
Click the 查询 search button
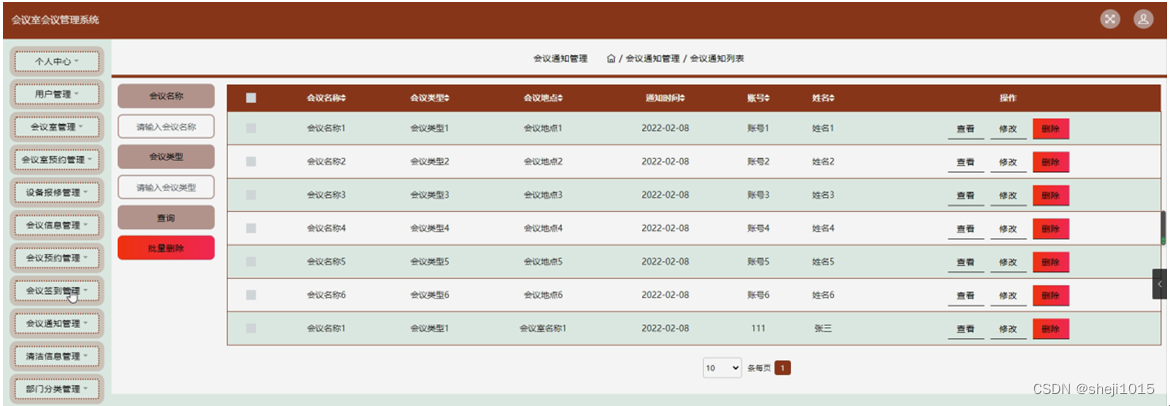coord(166,218)
